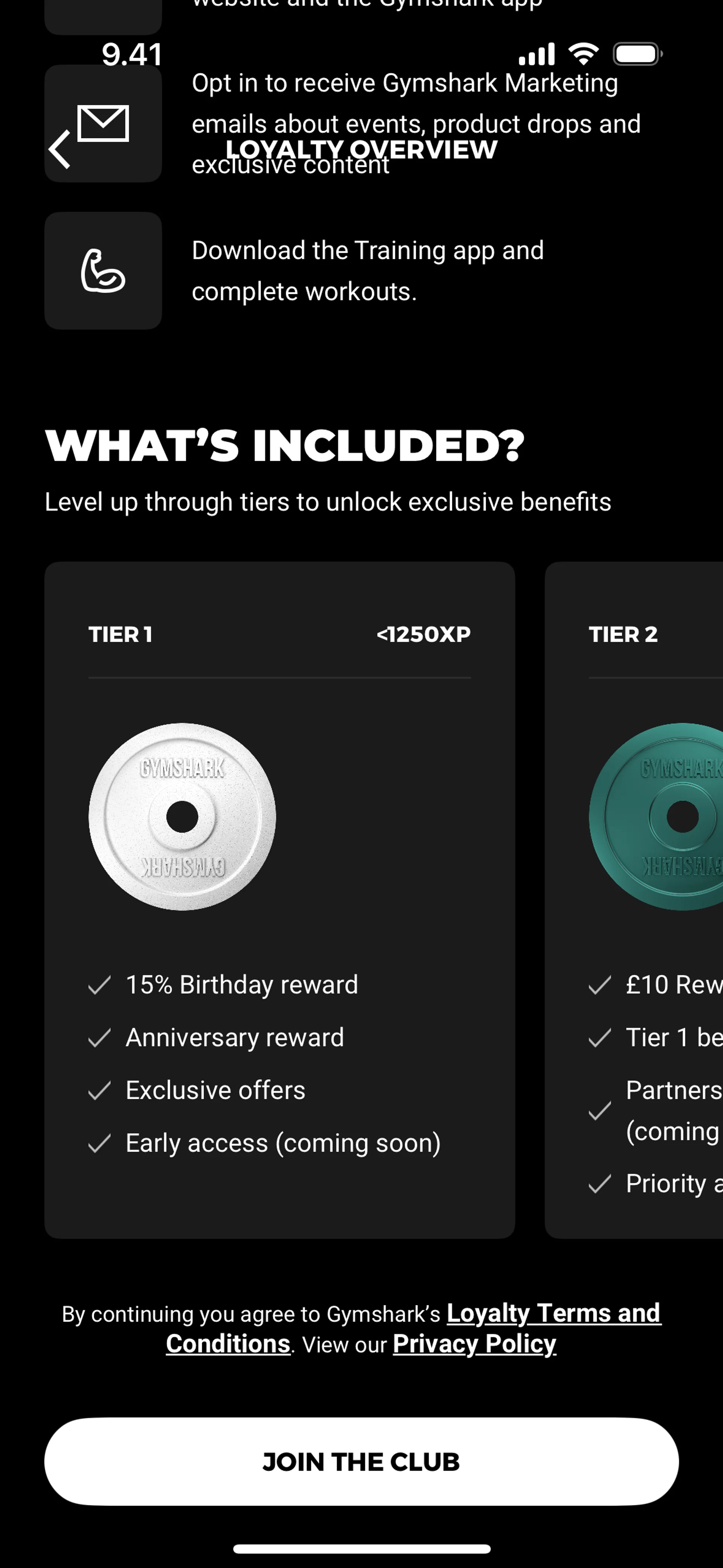The height and width of the screenshot is (1568, 723).
Task: Tap the envelope marketing email icon
Action: coord(104,123)
